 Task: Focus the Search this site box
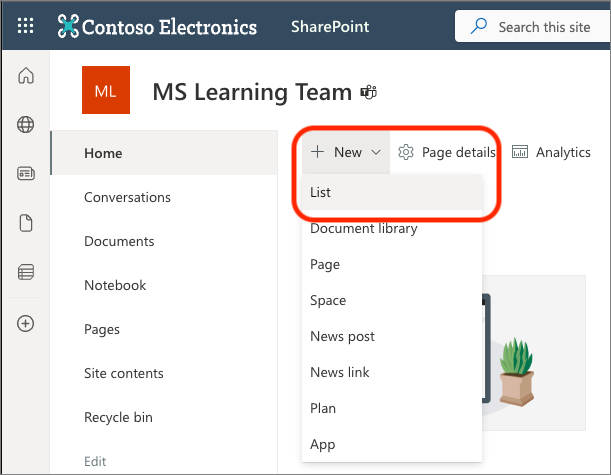point(533,26)
